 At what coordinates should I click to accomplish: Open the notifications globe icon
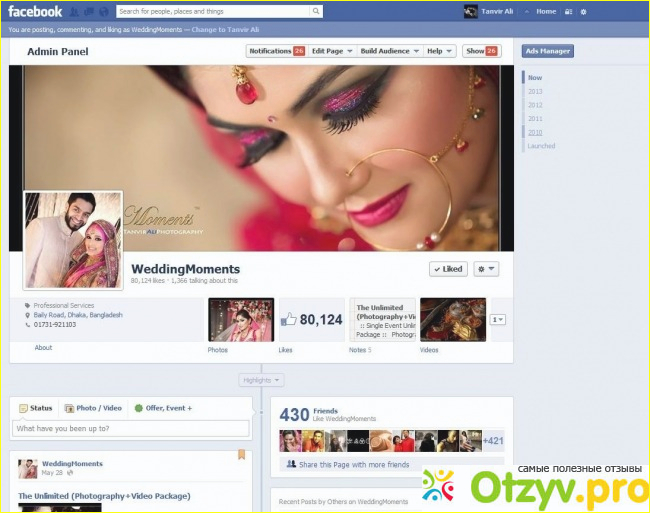(x=103, y=12)
